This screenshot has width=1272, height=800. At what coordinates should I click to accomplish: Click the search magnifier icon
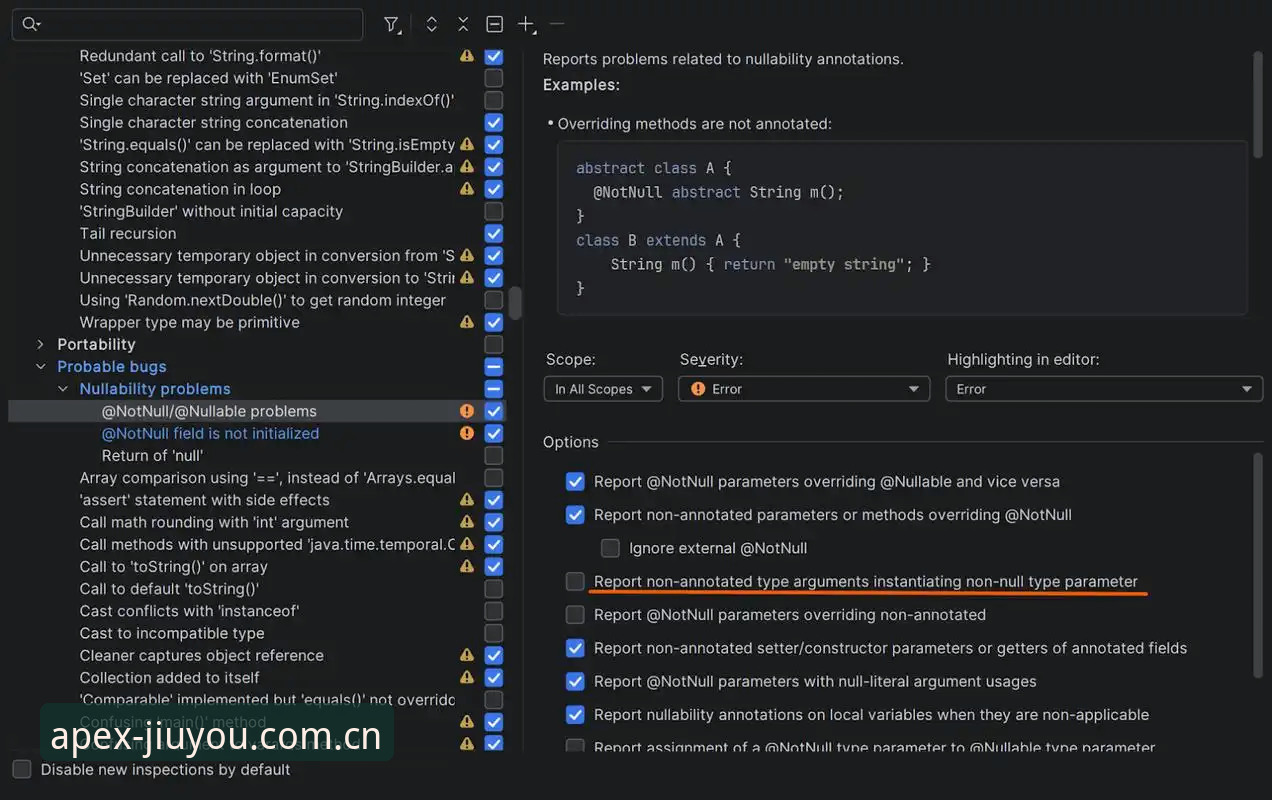pos(31,24)
